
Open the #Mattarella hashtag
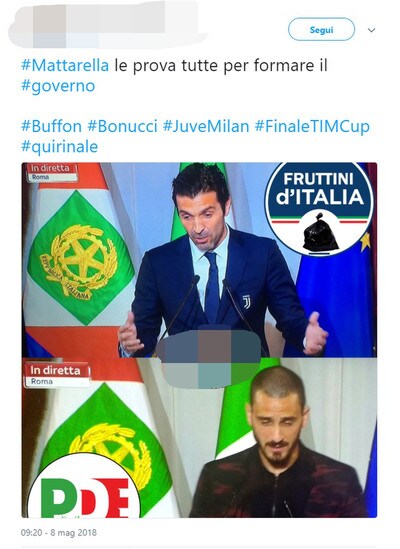[65, 65]
